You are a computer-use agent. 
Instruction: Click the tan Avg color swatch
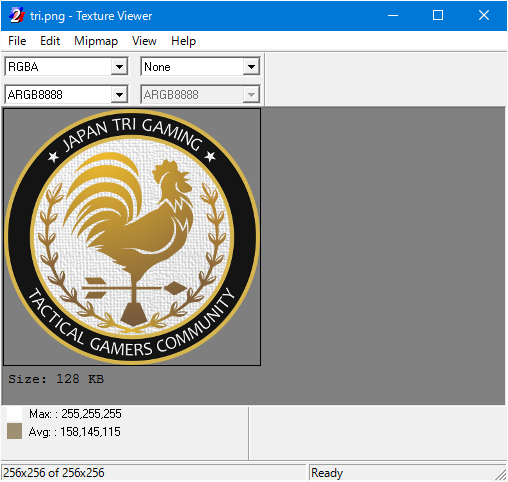coord(14,431)
